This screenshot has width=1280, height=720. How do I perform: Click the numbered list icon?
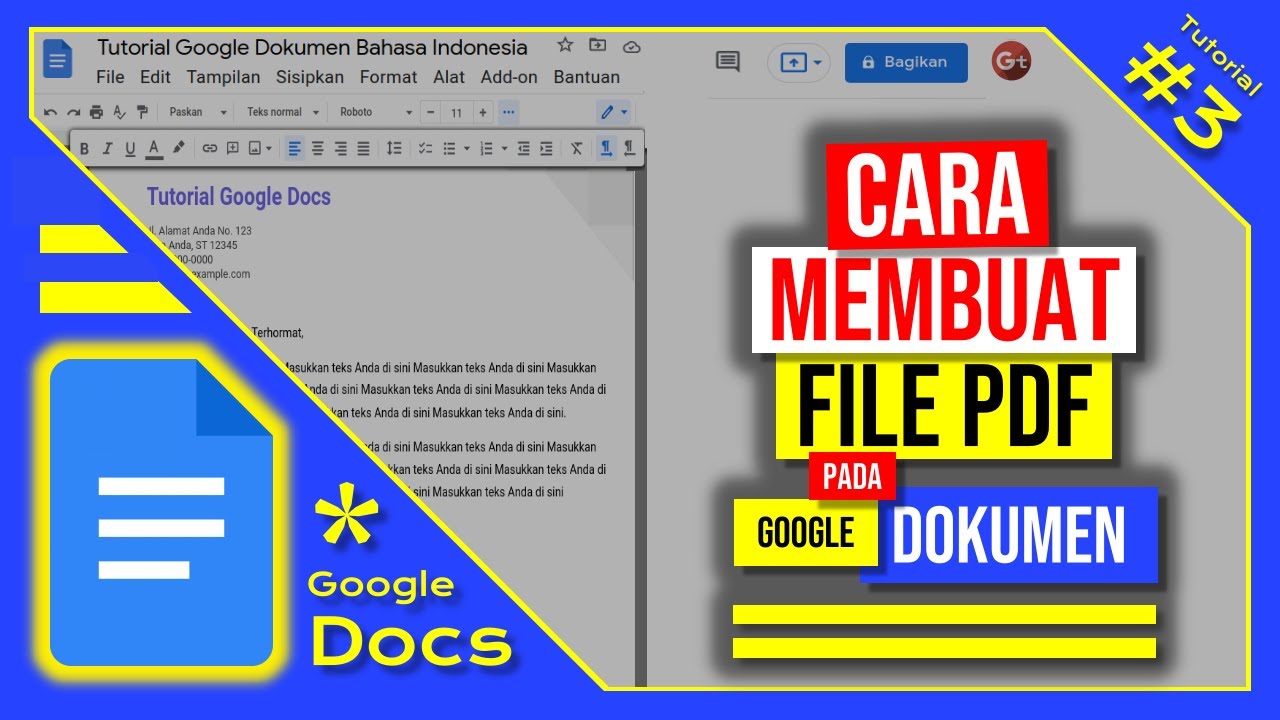pyautogui.click(x=486, y=148)
